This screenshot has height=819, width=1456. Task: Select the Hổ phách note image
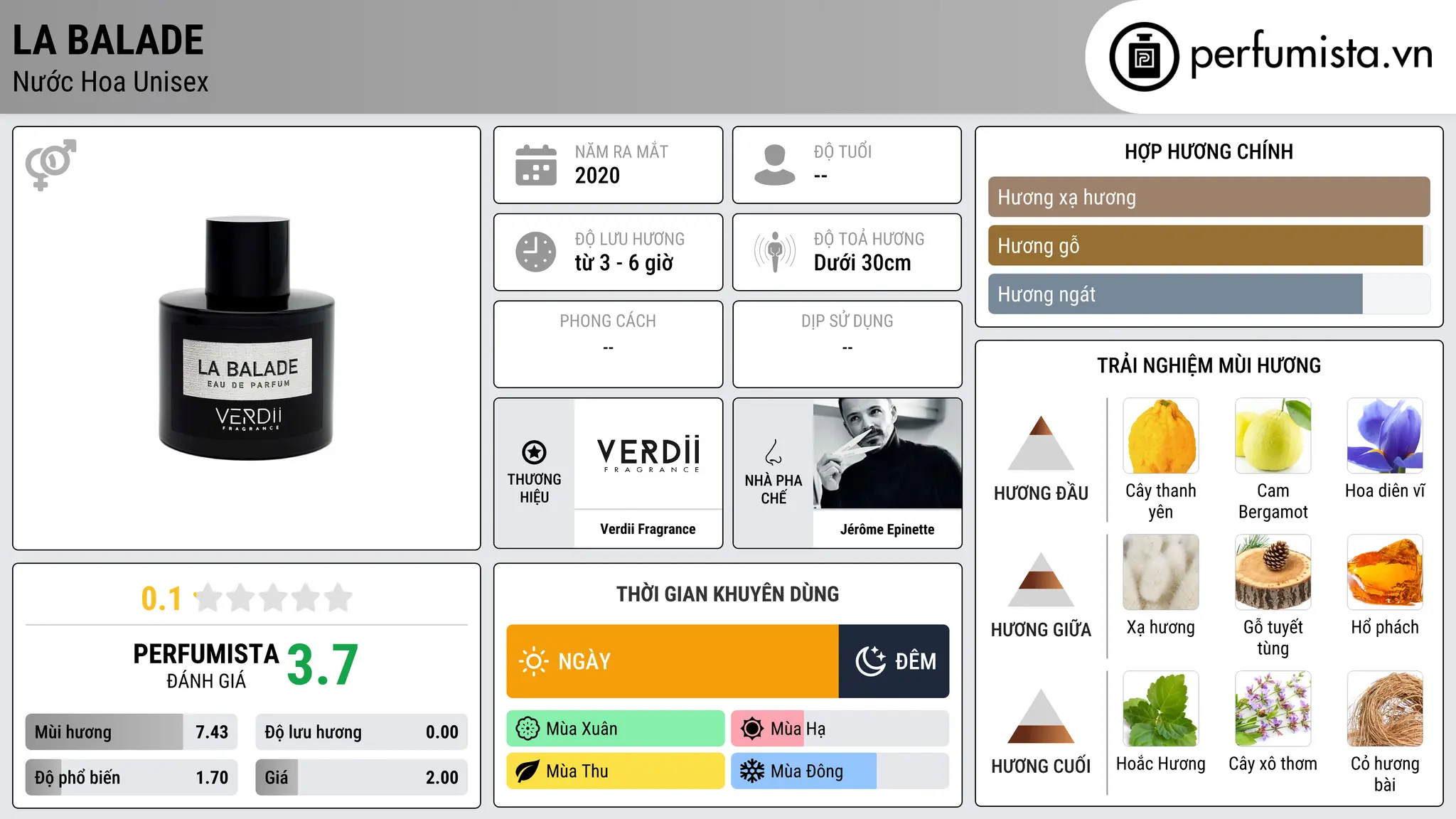[x=1385, y=572]
